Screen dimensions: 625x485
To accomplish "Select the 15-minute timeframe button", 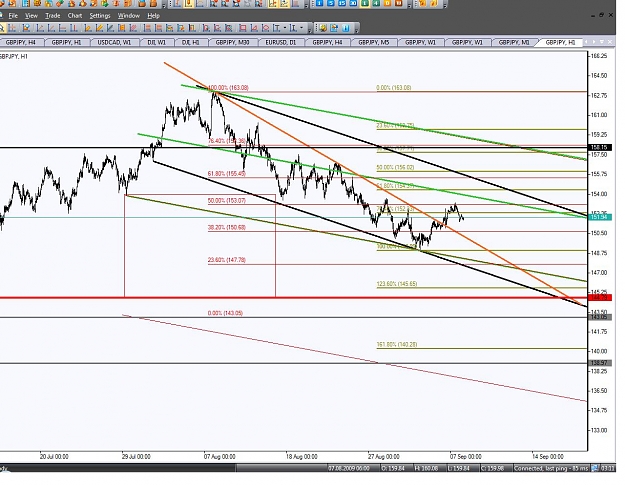I will pos(342,3).
